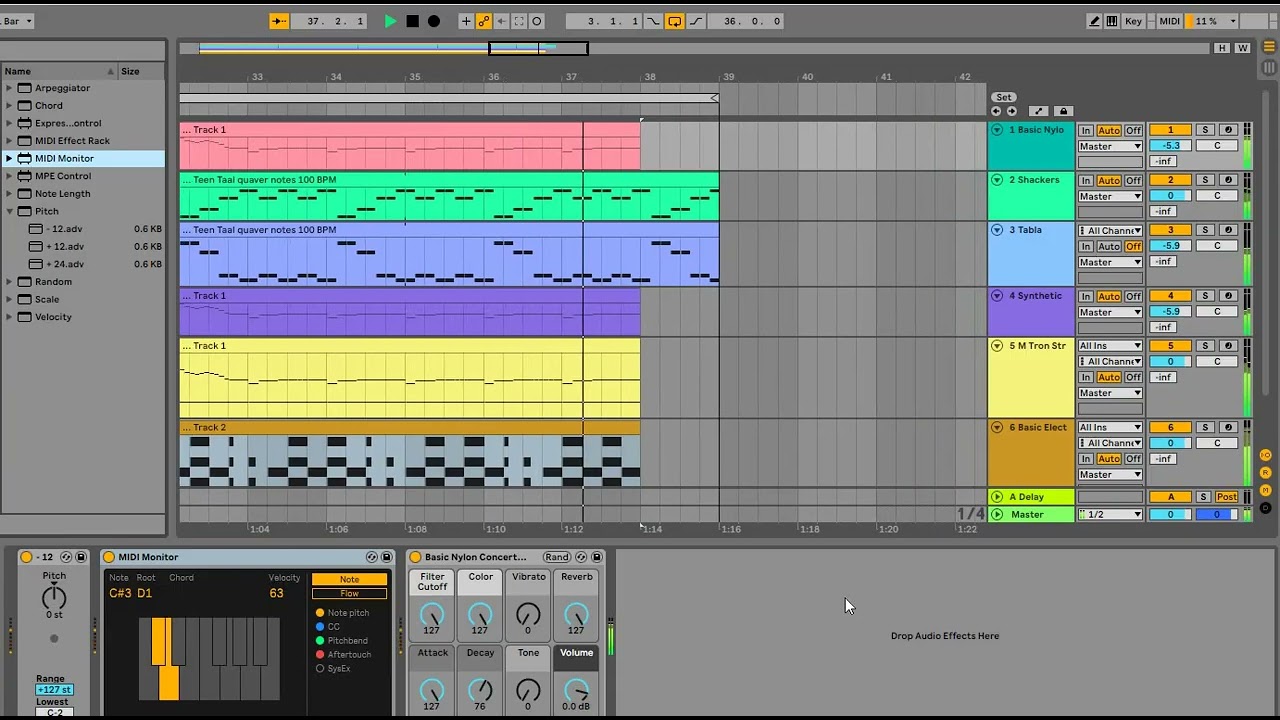Toggle Post button on A Delay return
The image size is (1280, 720).
1227,497
